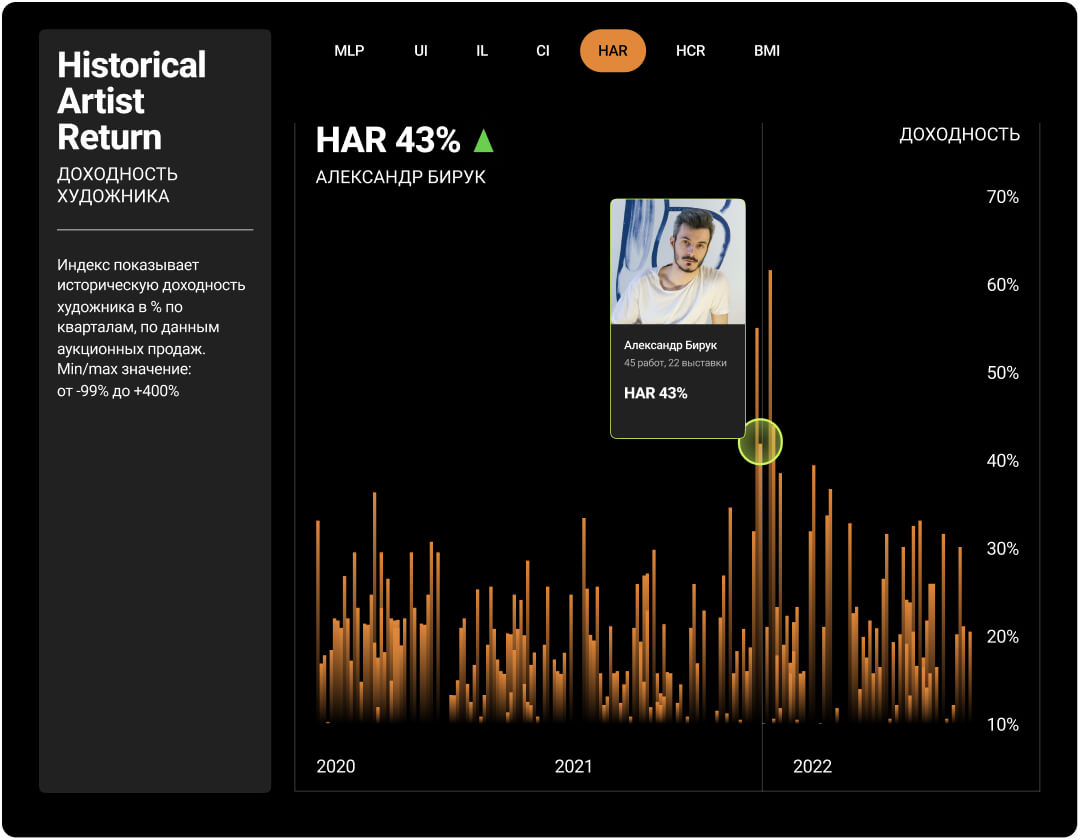Click the ДОХОДНОСТЬ axis header
Screen dimensions: 1080x840
[x=959, y=135]
